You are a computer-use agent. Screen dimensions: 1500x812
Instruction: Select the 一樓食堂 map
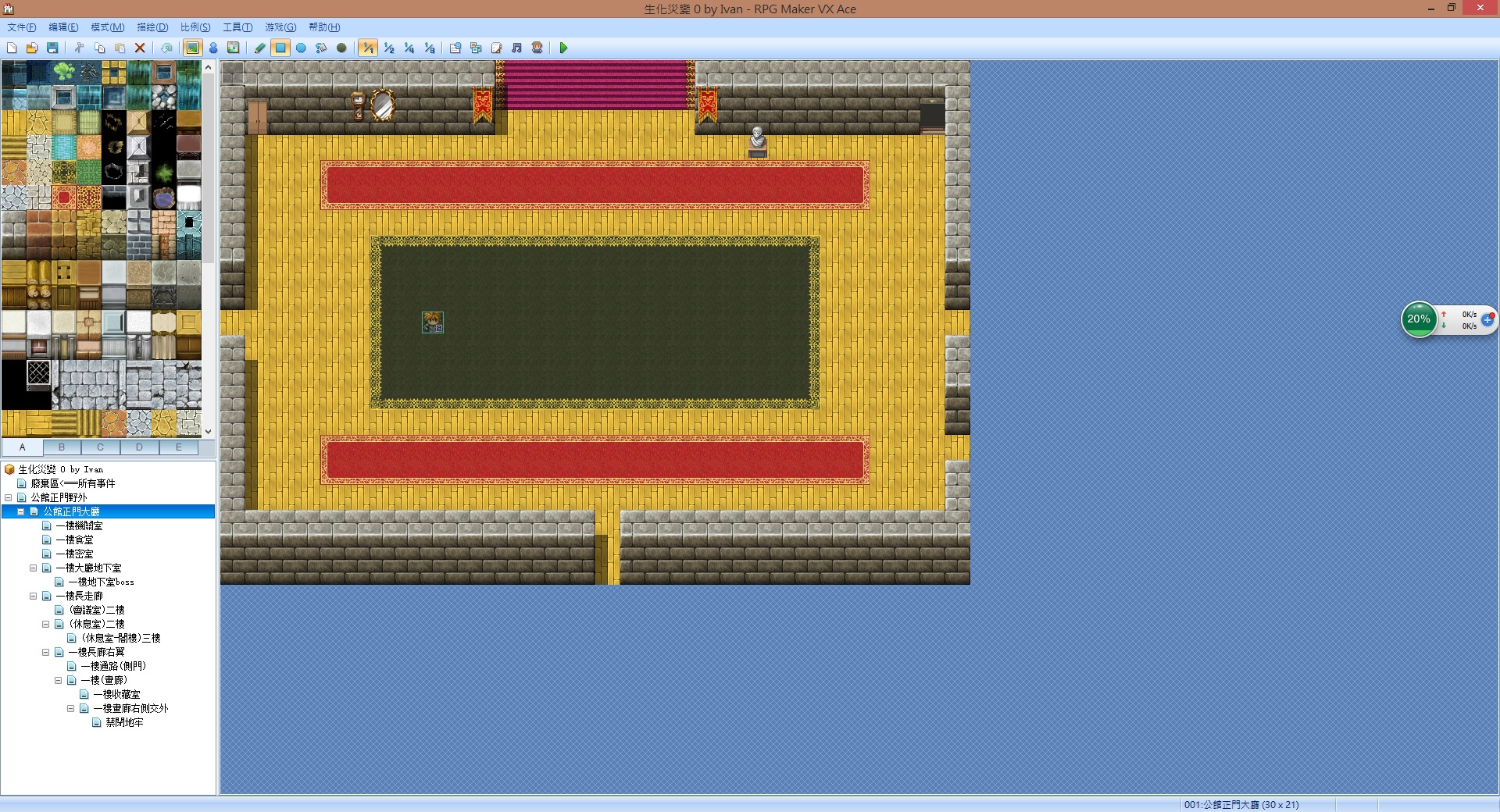click(x=74, y=540)
